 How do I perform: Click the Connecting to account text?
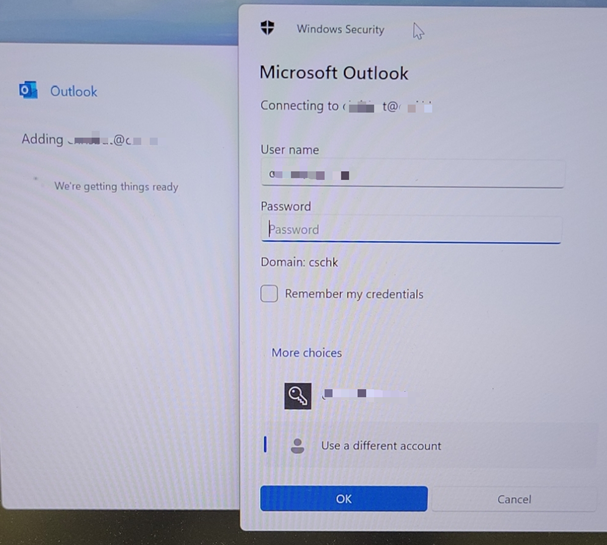coord(346,106)
